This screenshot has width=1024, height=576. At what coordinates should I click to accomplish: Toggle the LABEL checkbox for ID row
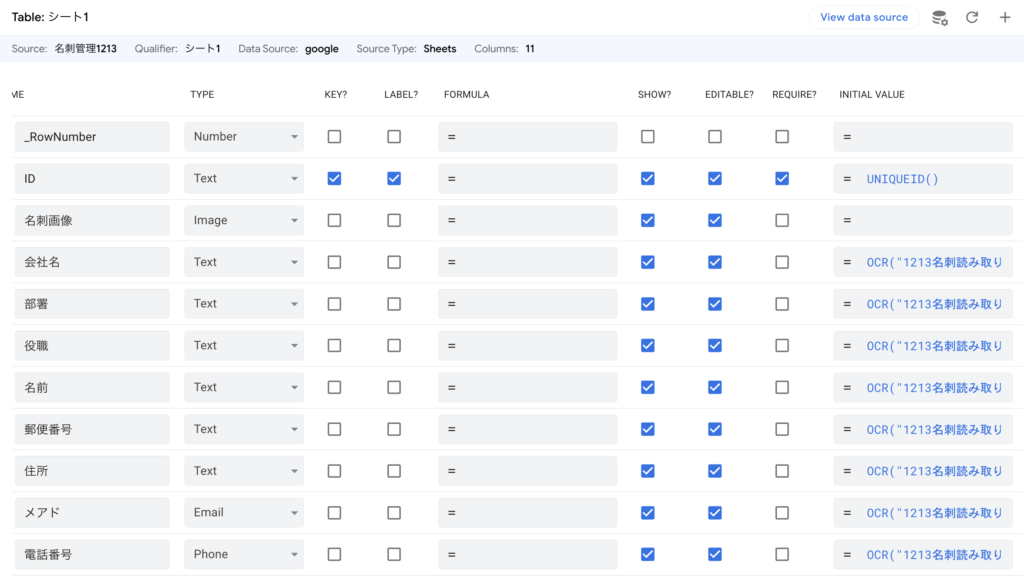tap(394, 179)
